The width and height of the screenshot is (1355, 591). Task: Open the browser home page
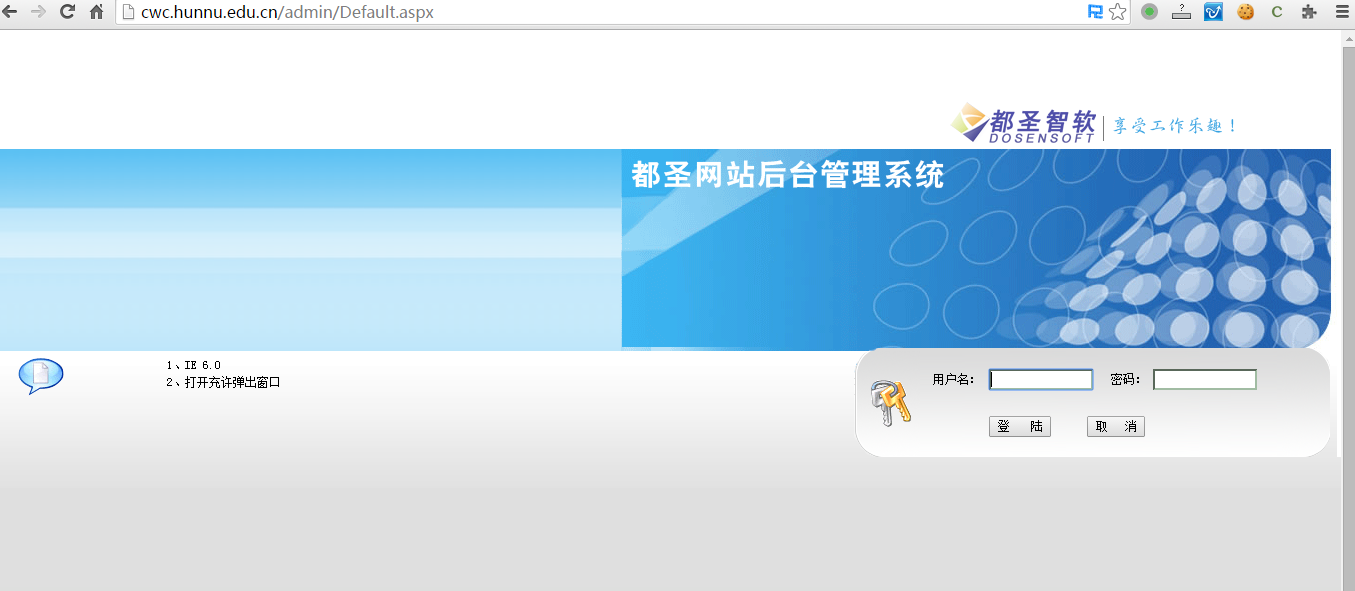[96, 12]
